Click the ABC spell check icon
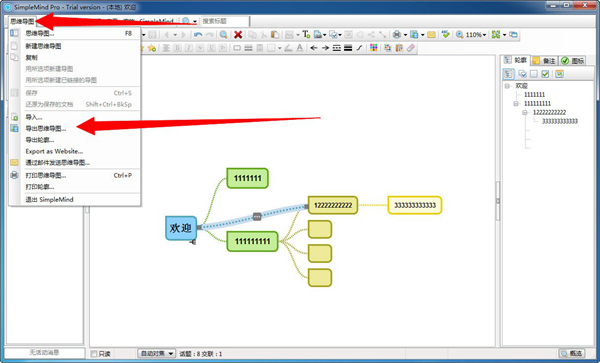 (x=445, y=35)
